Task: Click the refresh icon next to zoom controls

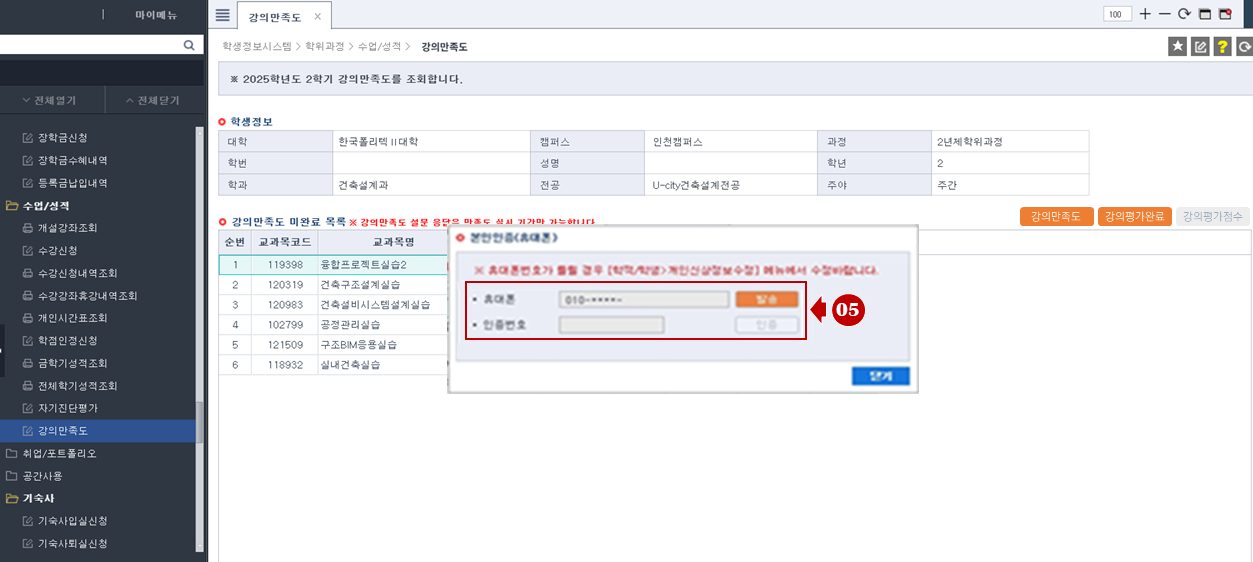Action: coord(1184,14)
